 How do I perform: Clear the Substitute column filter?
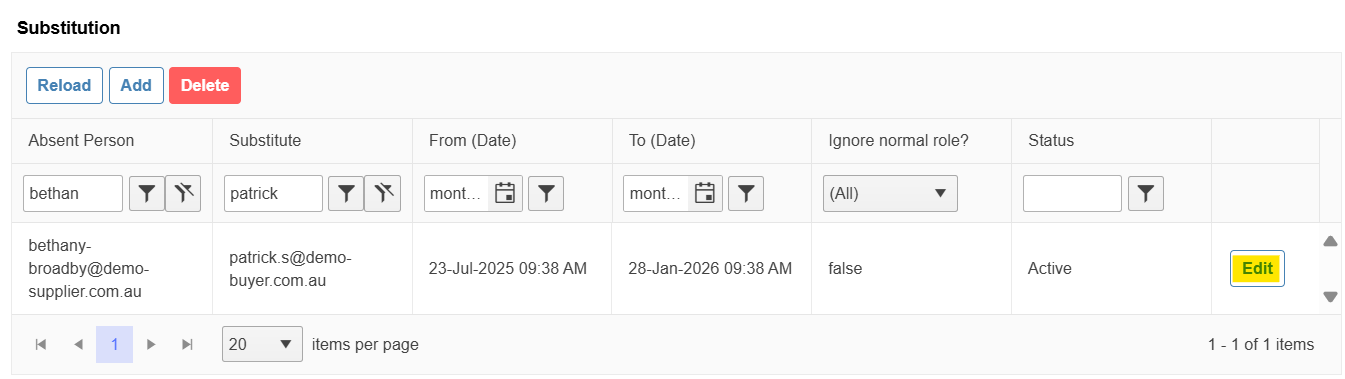point(383,194)
